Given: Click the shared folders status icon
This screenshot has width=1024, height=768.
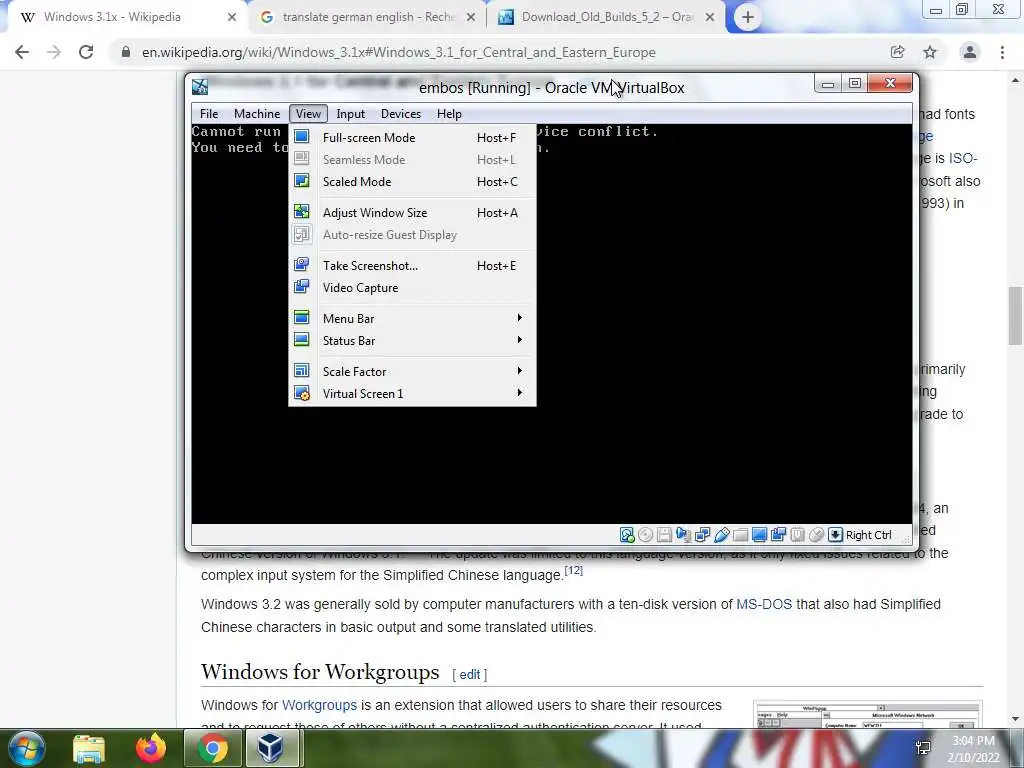Looking at the screenshot, I should click(x=740, y=535).
